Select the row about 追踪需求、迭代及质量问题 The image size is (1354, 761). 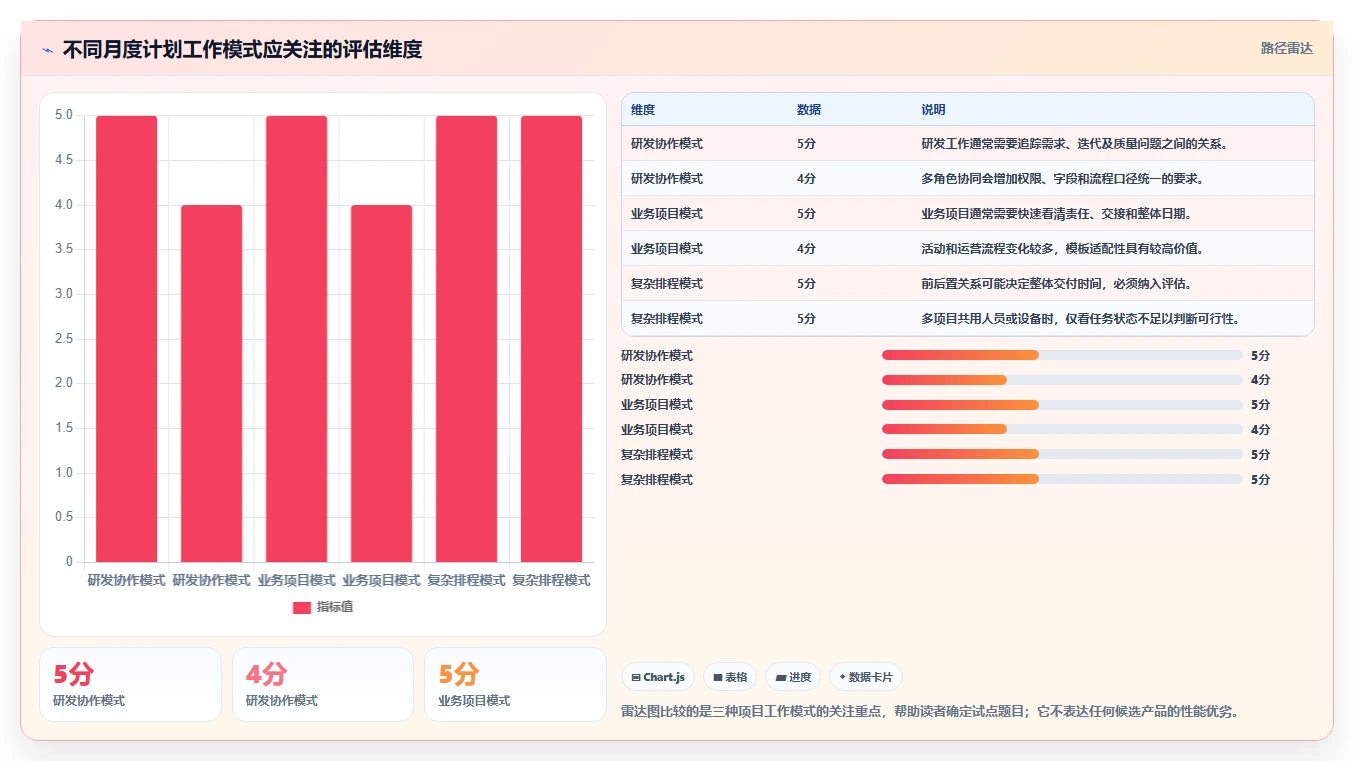pyautogui.click(x=967, y=144)
